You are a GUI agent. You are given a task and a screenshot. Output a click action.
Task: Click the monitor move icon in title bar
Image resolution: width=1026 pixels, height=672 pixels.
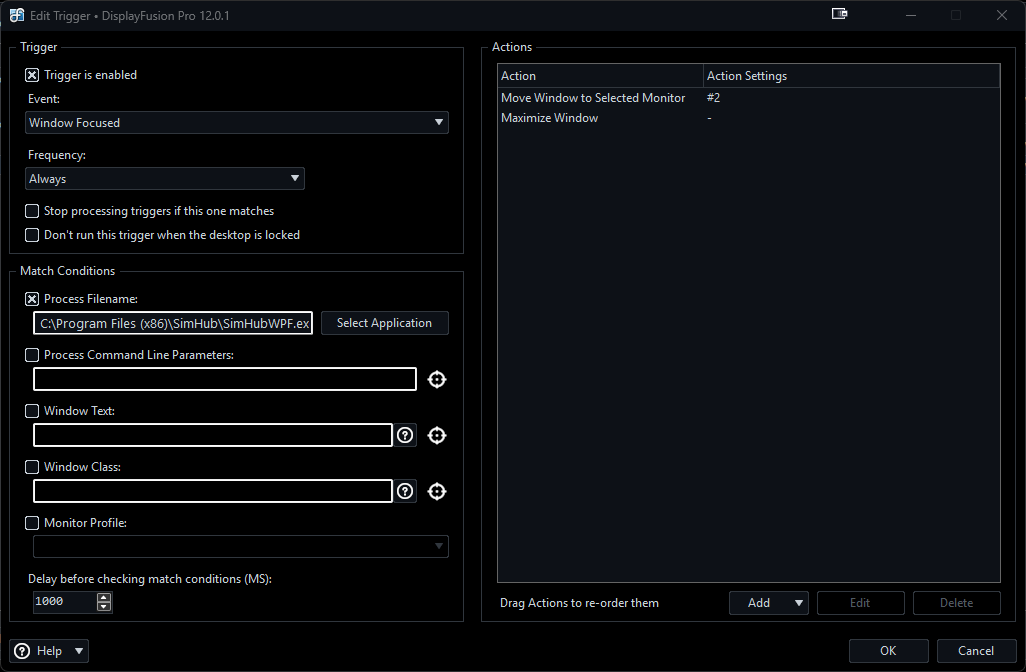839,15
